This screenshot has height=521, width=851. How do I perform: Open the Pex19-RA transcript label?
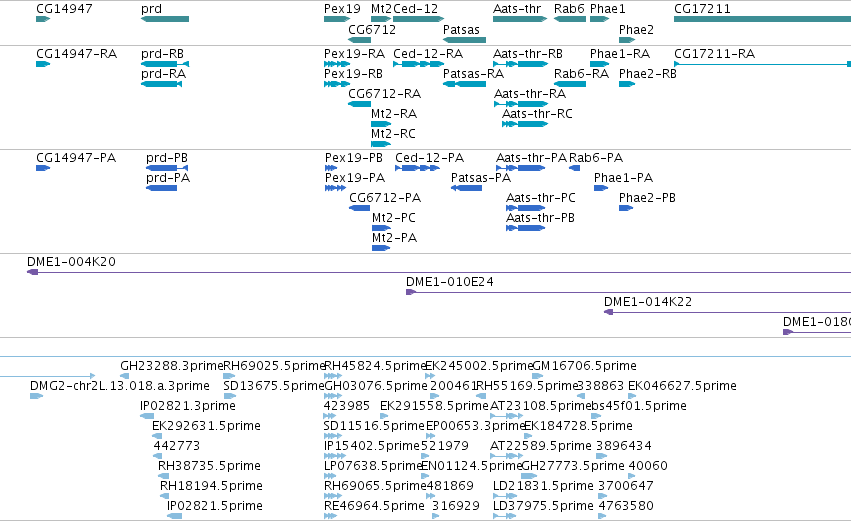tap(354, 54)
